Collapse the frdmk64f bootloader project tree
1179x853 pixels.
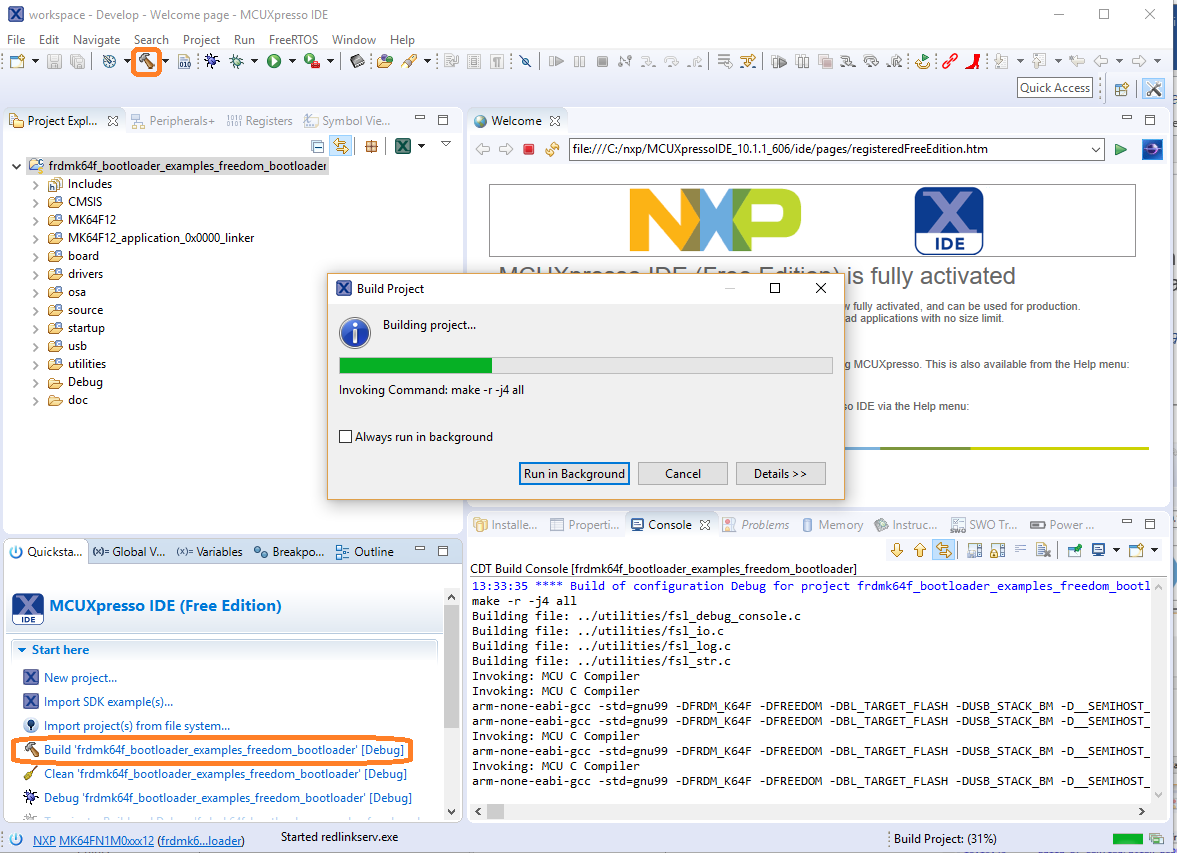(x=15, y=166)
